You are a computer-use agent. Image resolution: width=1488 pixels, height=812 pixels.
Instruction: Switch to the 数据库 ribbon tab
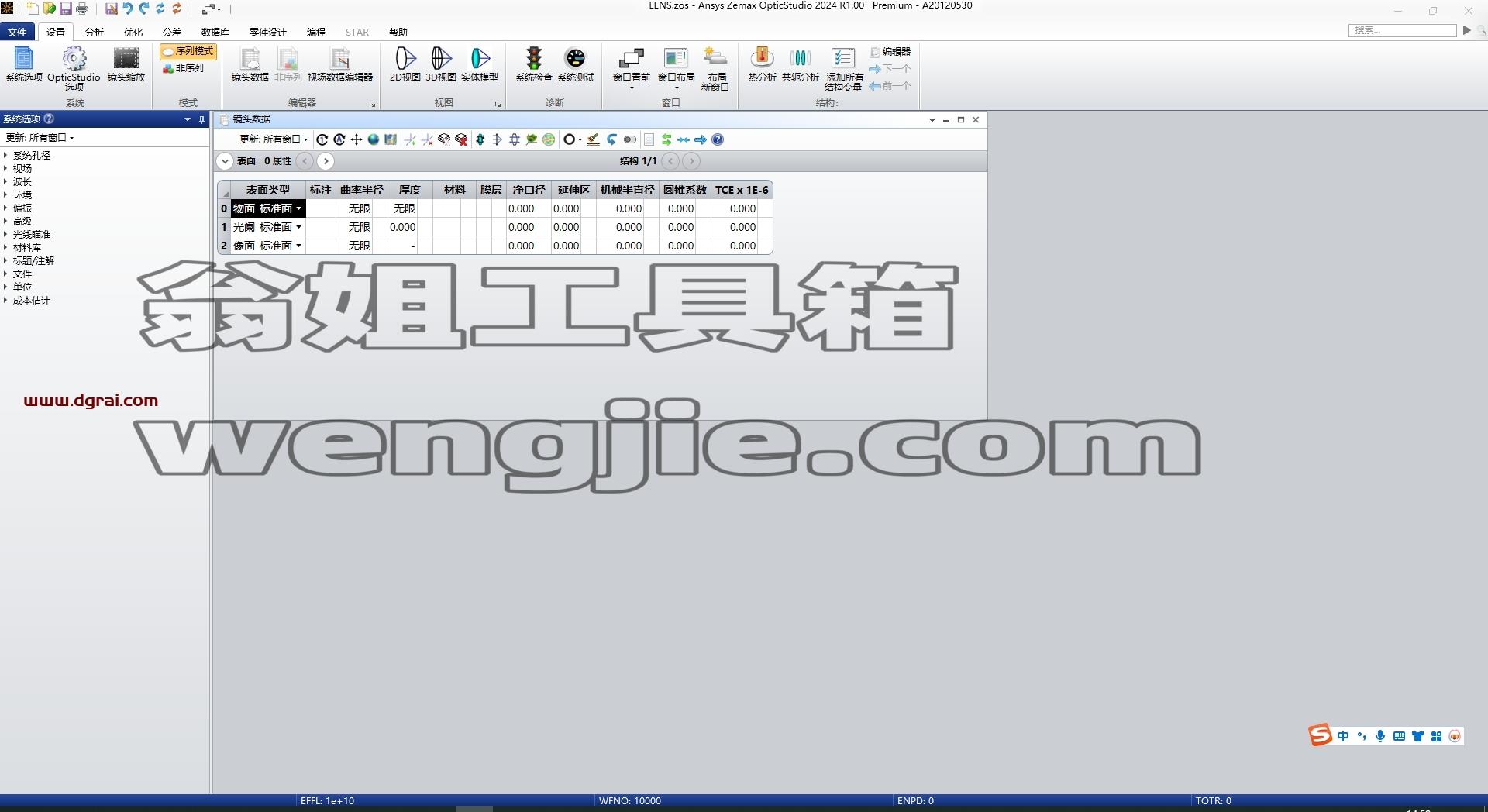pos(215,32)
